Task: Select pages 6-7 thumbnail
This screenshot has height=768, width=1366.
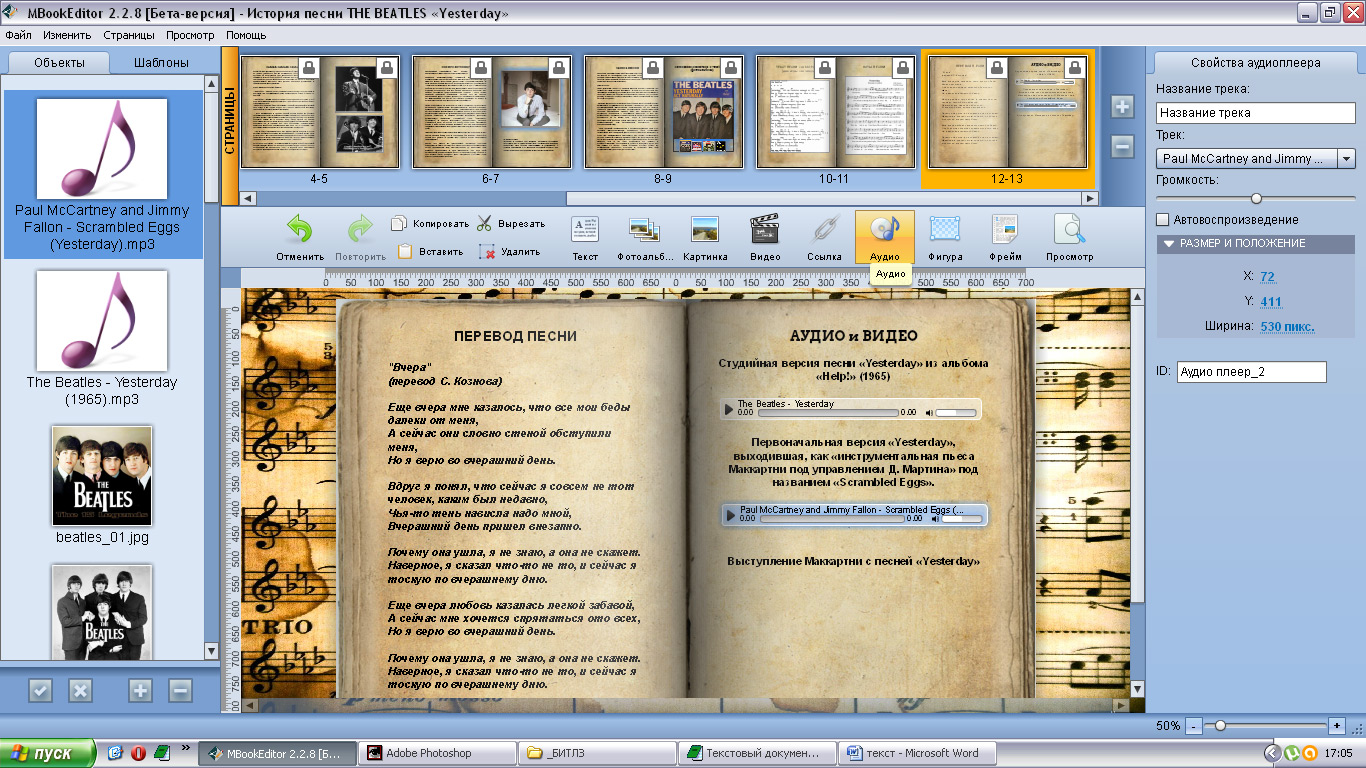Action: pyautogui.click(x=491, y=112)
